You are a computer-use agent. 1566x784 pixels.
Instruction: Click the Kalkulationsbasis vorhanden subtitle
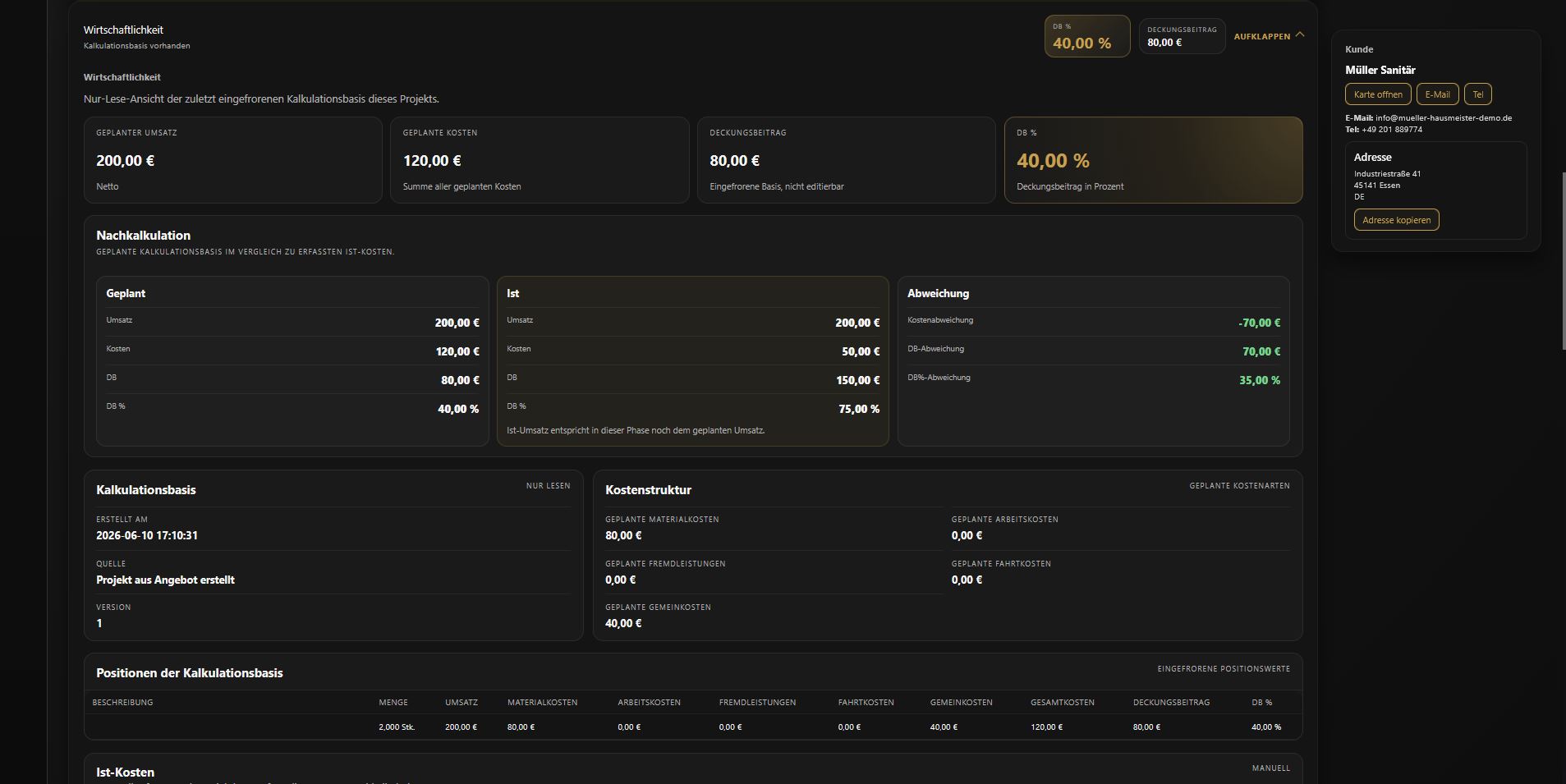click(137, 46)
